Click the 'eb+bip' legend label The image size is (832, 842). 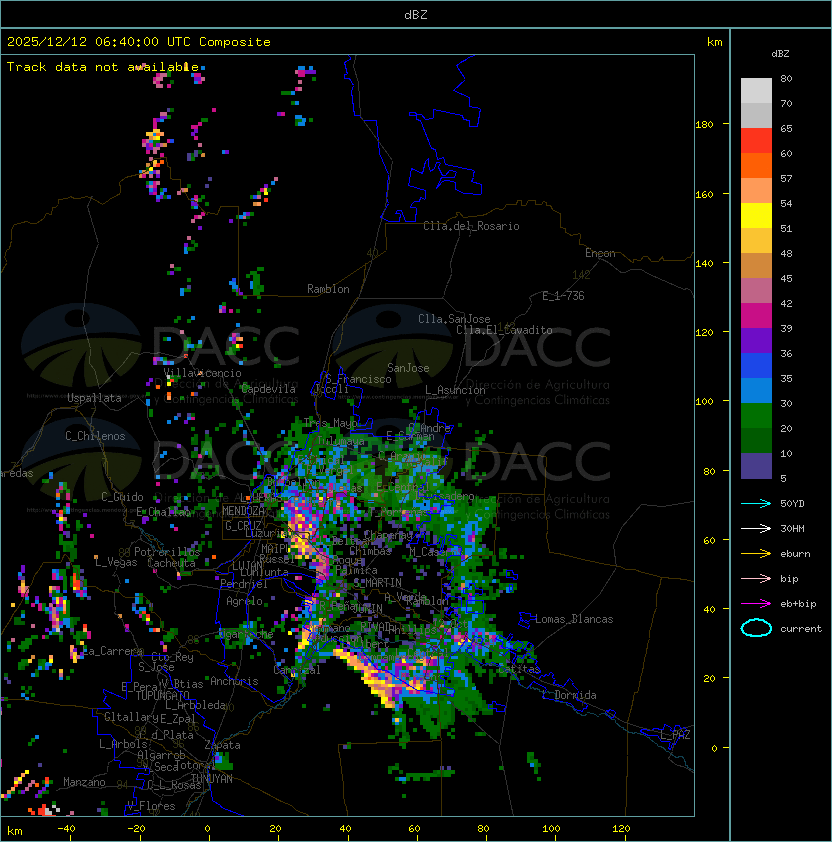click(798, 604)
